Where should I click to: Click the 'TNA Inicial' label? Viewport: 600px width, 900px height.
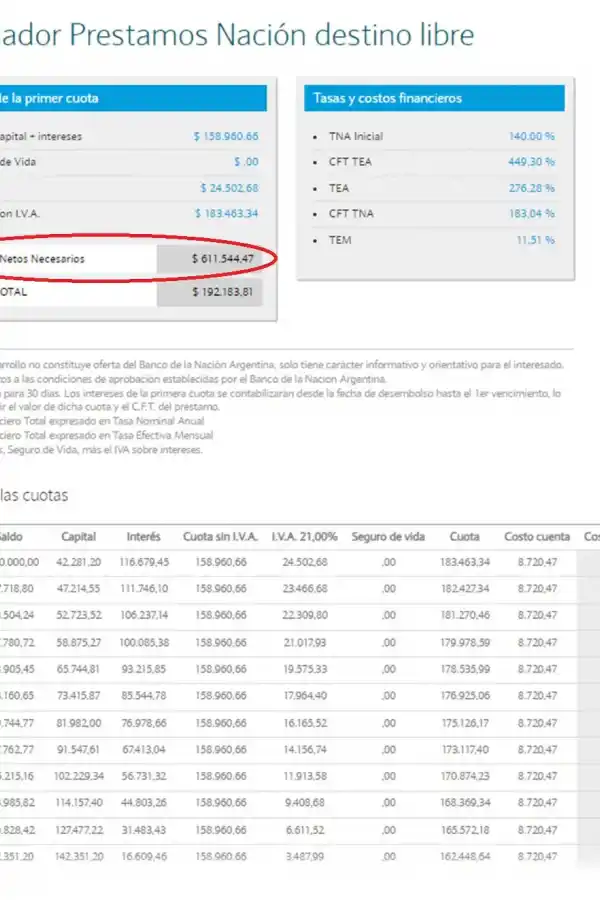pyautogui.click(x=356, y=136)
